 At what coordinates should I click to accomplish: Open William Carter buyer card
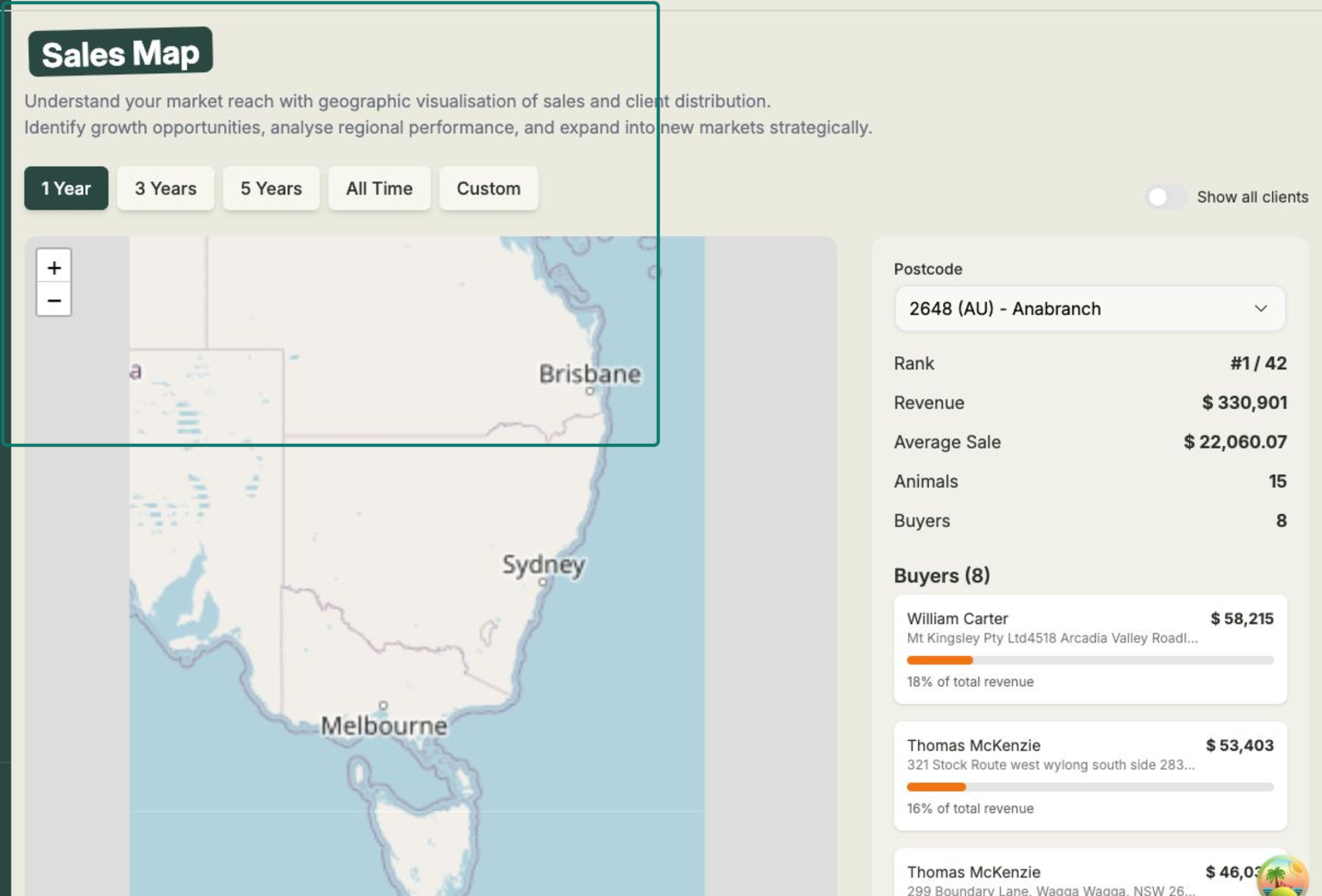1090,649
